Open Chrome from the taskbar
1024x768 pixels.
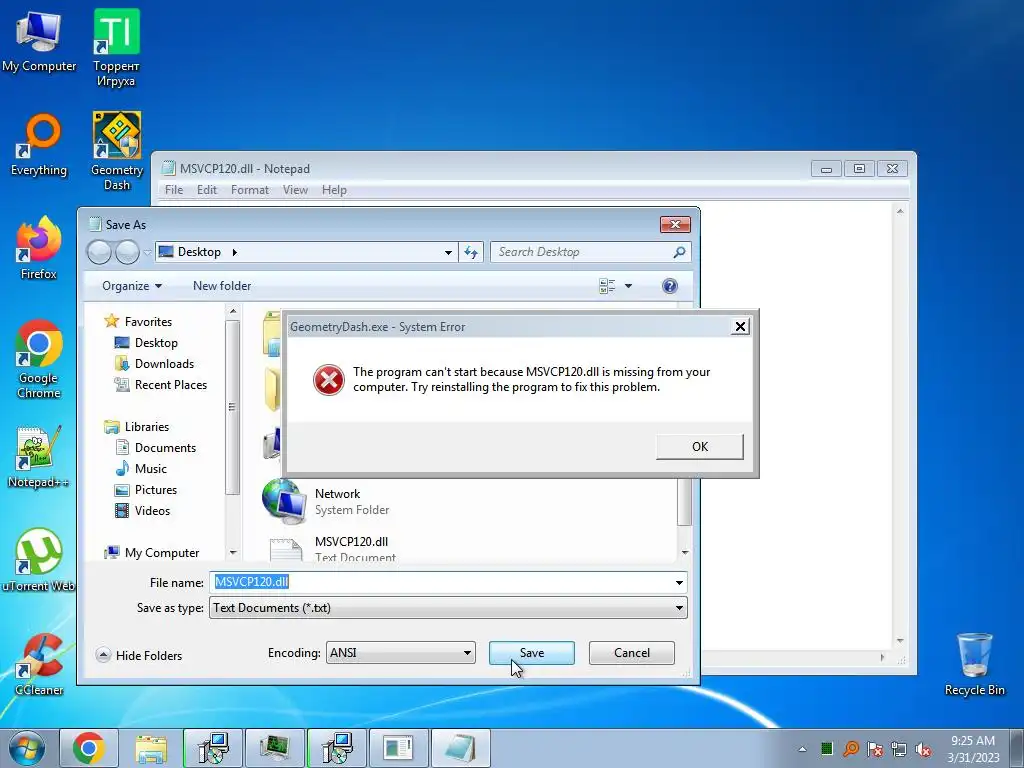click(x=89, y=748)
